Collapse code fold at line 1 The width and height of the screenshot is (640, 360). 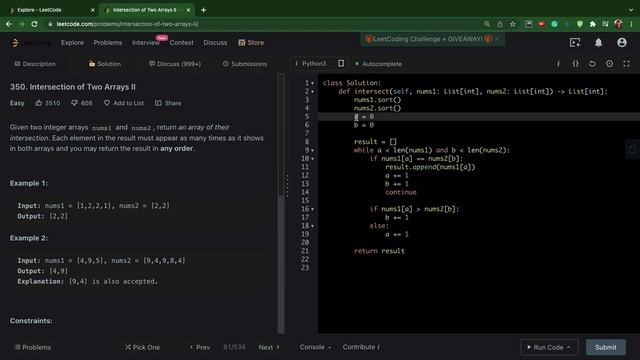(313, 83)
